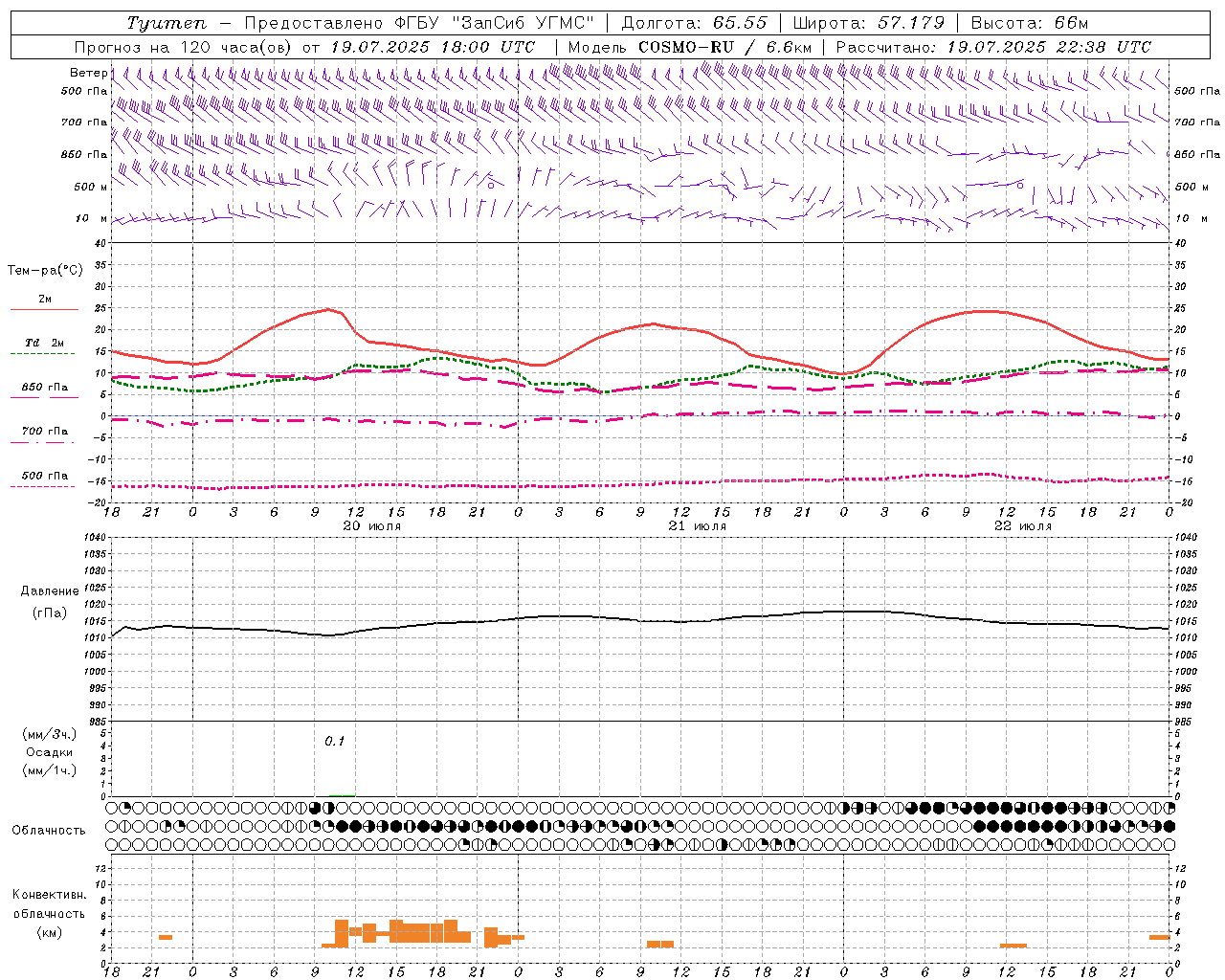Image resolution: width=1225 pixels, height=980 pixels.
Task: Click the black pressure curve maximum near 1018
Action: pyautogui.click(x=857, y=611)
